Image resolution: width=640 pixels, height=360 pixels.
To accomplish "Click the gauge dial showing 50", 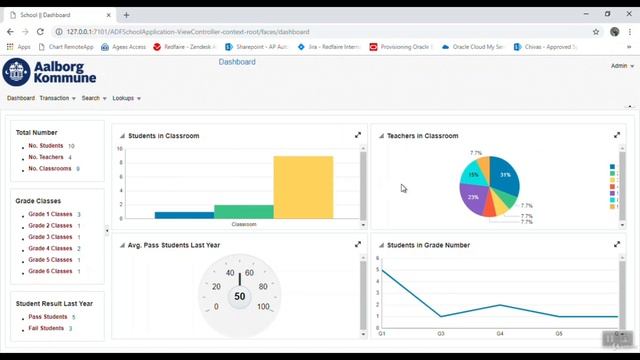I will pyautogui.click(x=240, y=296).
